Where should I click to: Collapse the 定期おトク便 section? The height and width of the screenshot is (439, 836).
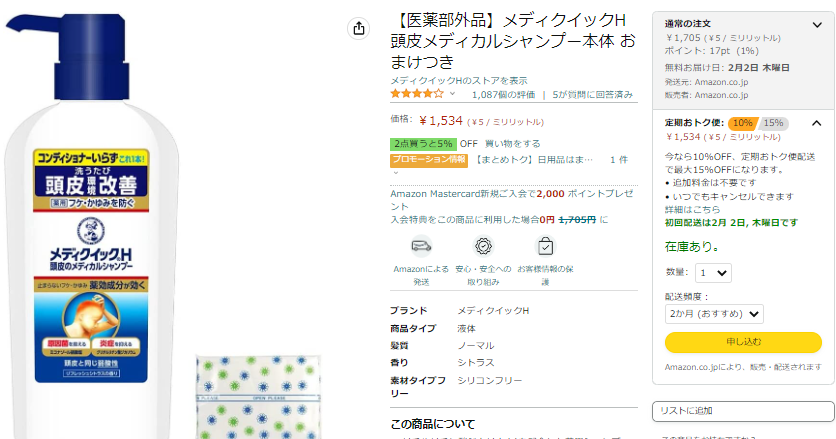pos(816,123)
